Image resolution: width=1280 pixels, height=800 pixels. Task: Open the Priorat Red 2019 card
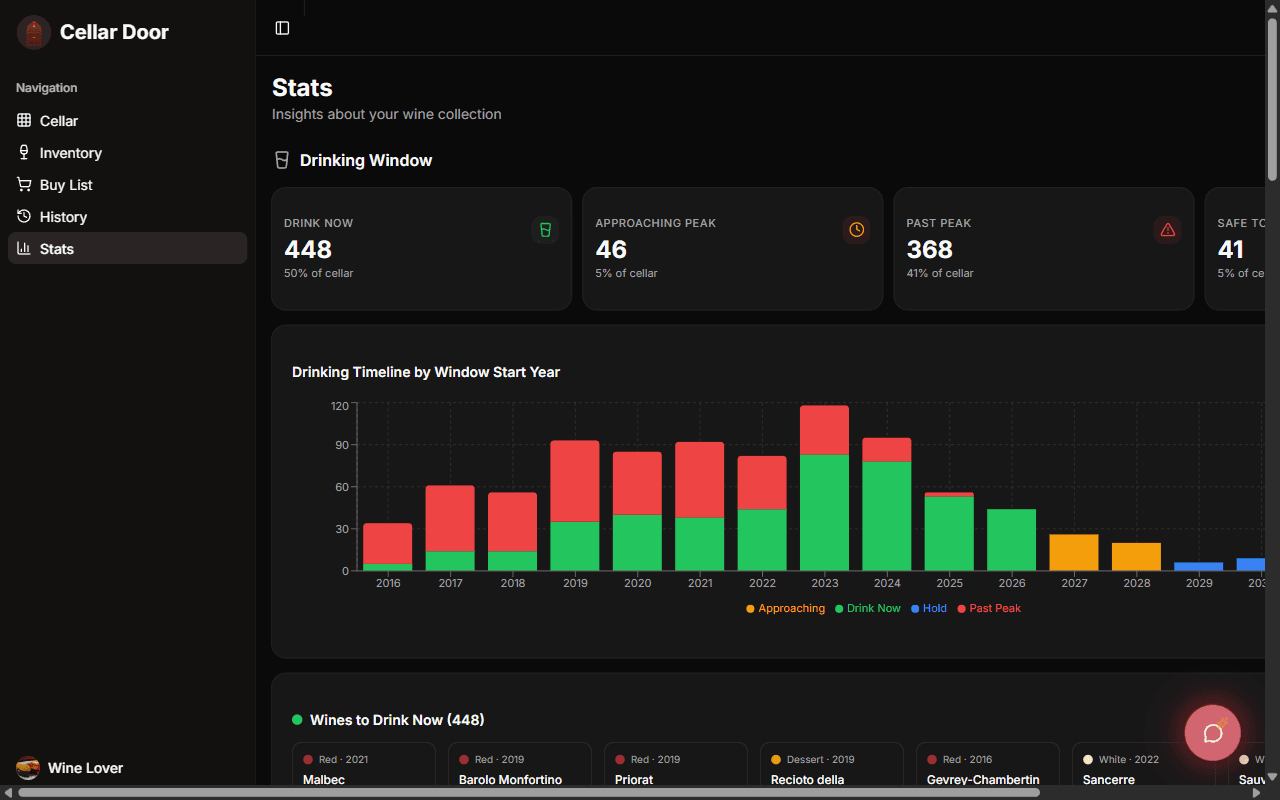click(676, 765)
